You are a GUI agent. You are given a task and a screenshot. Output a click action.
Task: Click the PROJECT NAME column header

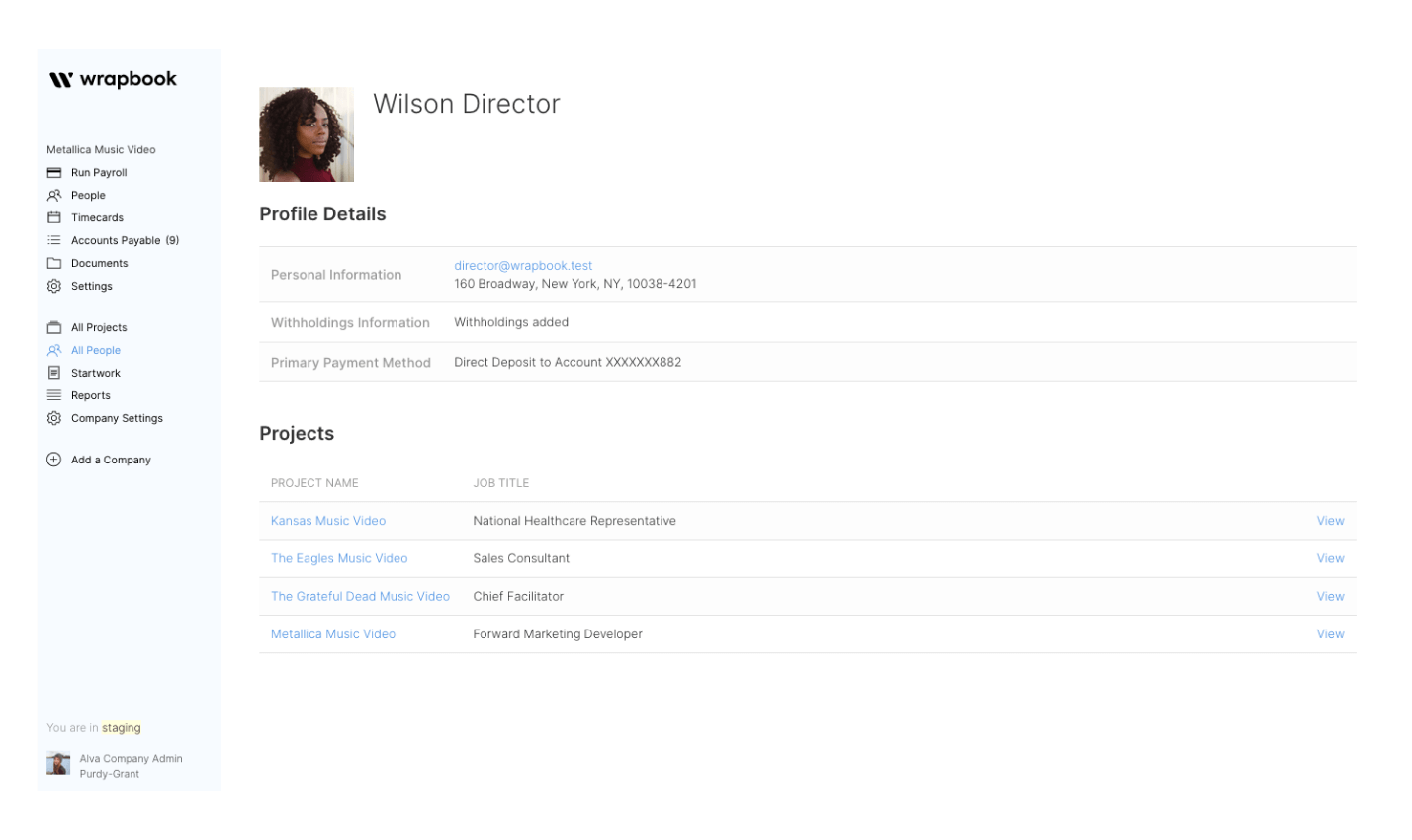[314, 483]
